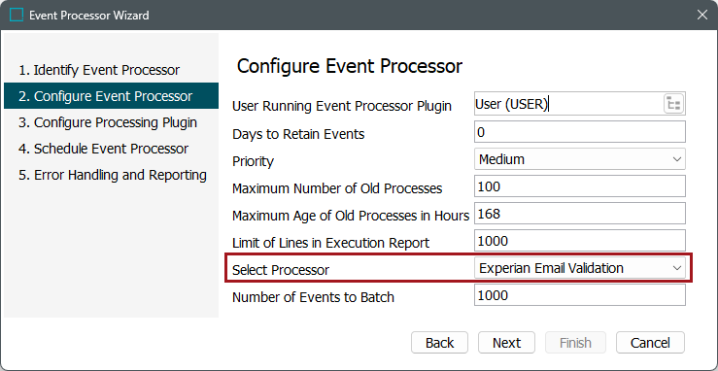Expand the Priority dropdown arrow

[x=677, y=159]
